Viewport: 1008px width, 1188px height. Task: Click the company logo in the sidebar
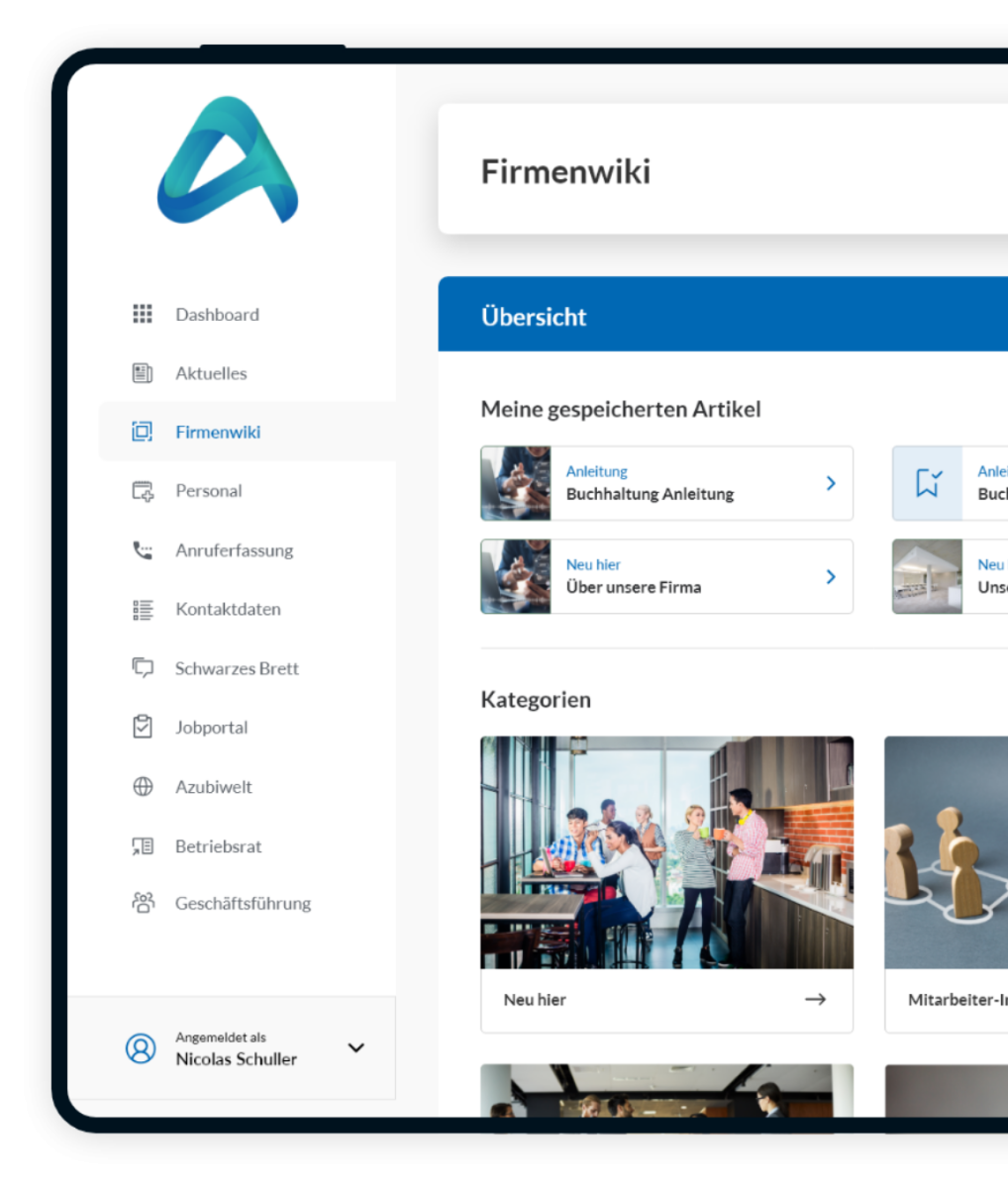click(228, 160)
